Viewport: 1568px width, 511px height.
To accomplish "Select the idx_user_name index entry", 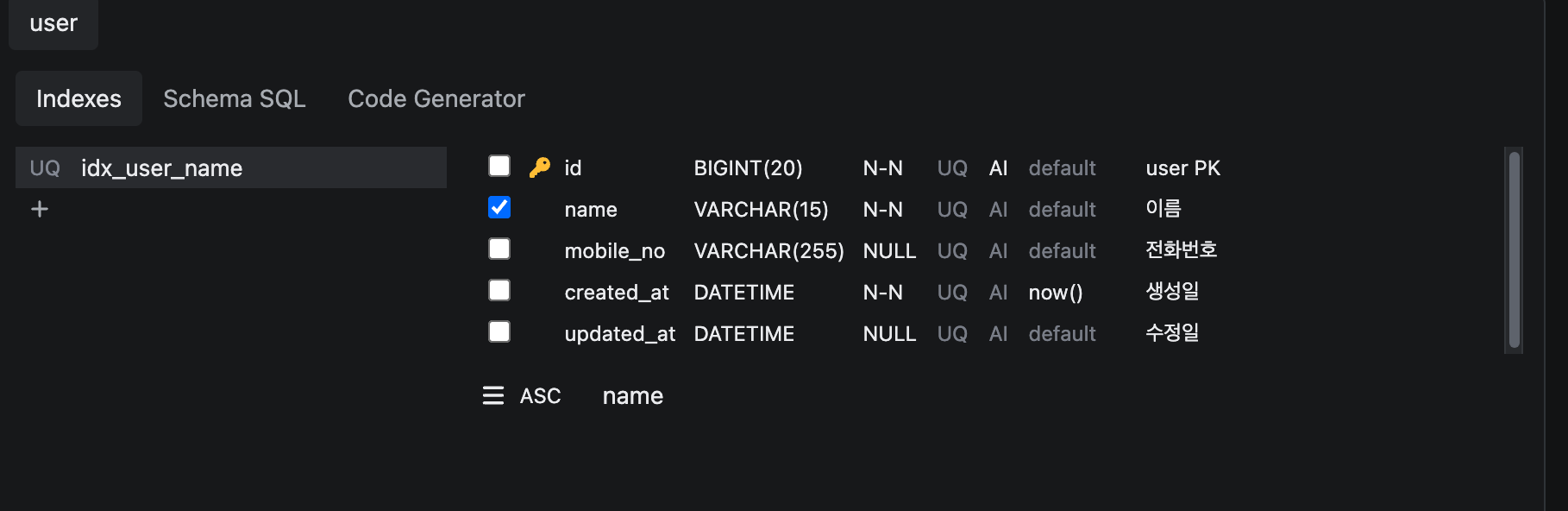I will pyautogui.click(x=161, y=168).
